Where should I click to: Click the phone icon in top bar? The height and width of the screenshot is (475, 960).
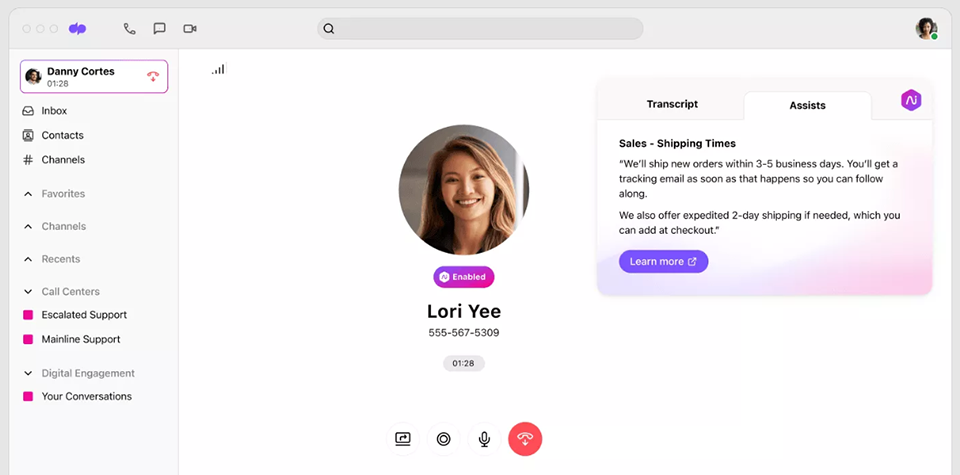(130, 29)
